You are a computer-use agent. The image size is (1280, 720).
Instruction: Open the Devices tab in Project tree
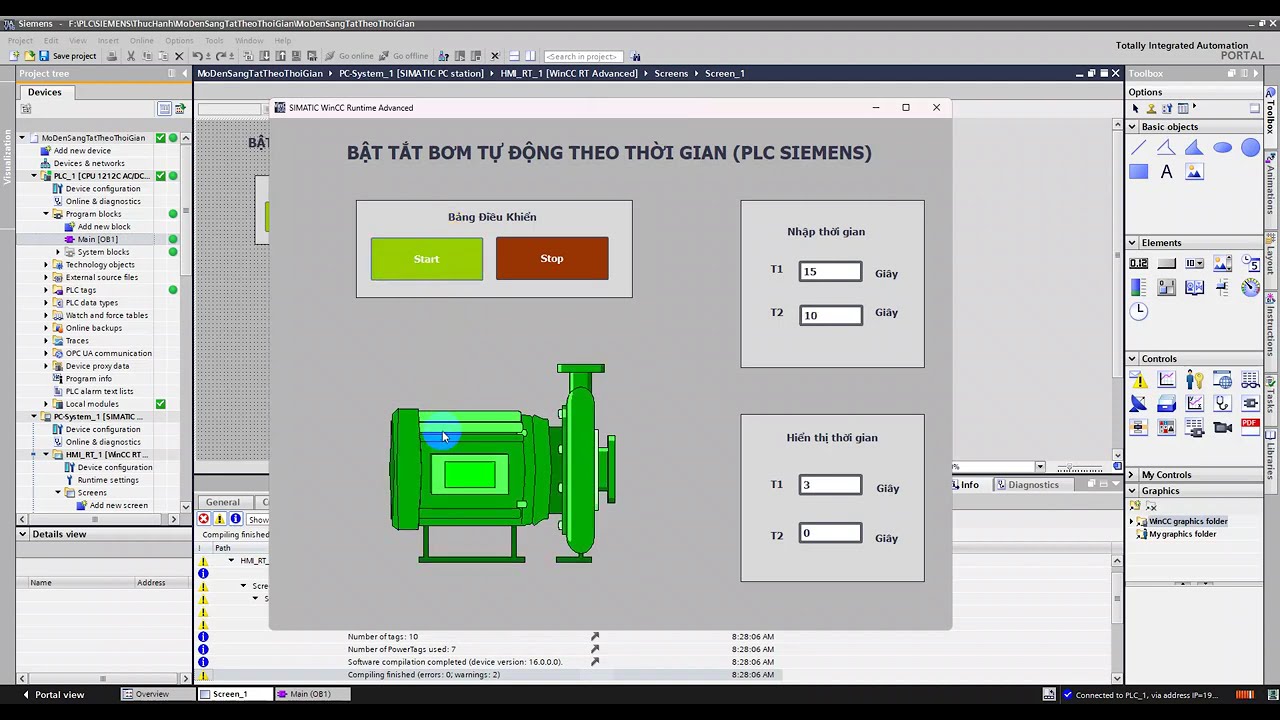[x=44, y=92]
